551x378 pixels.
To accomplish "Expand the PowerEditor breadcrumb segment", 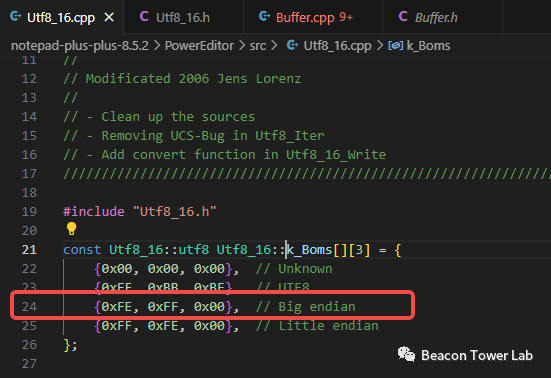I will pyautogui.click(x=199, y=46).
